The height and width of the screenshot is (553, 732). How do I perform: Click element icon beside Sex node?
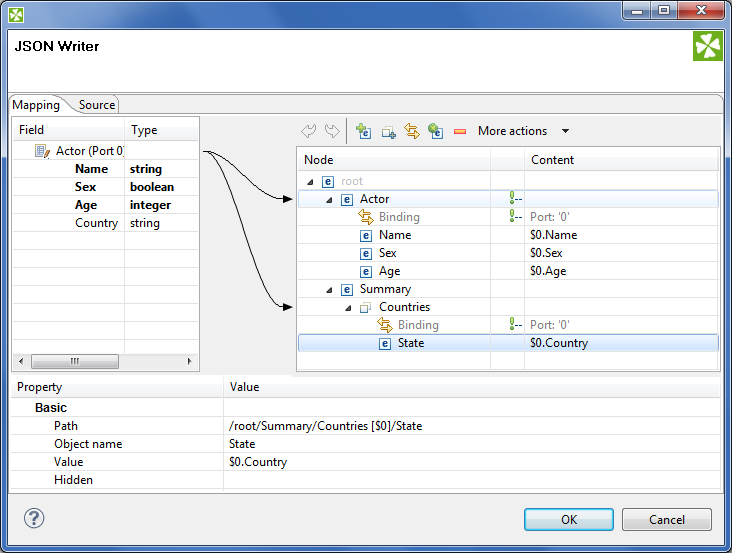click(x=366, y=253)
